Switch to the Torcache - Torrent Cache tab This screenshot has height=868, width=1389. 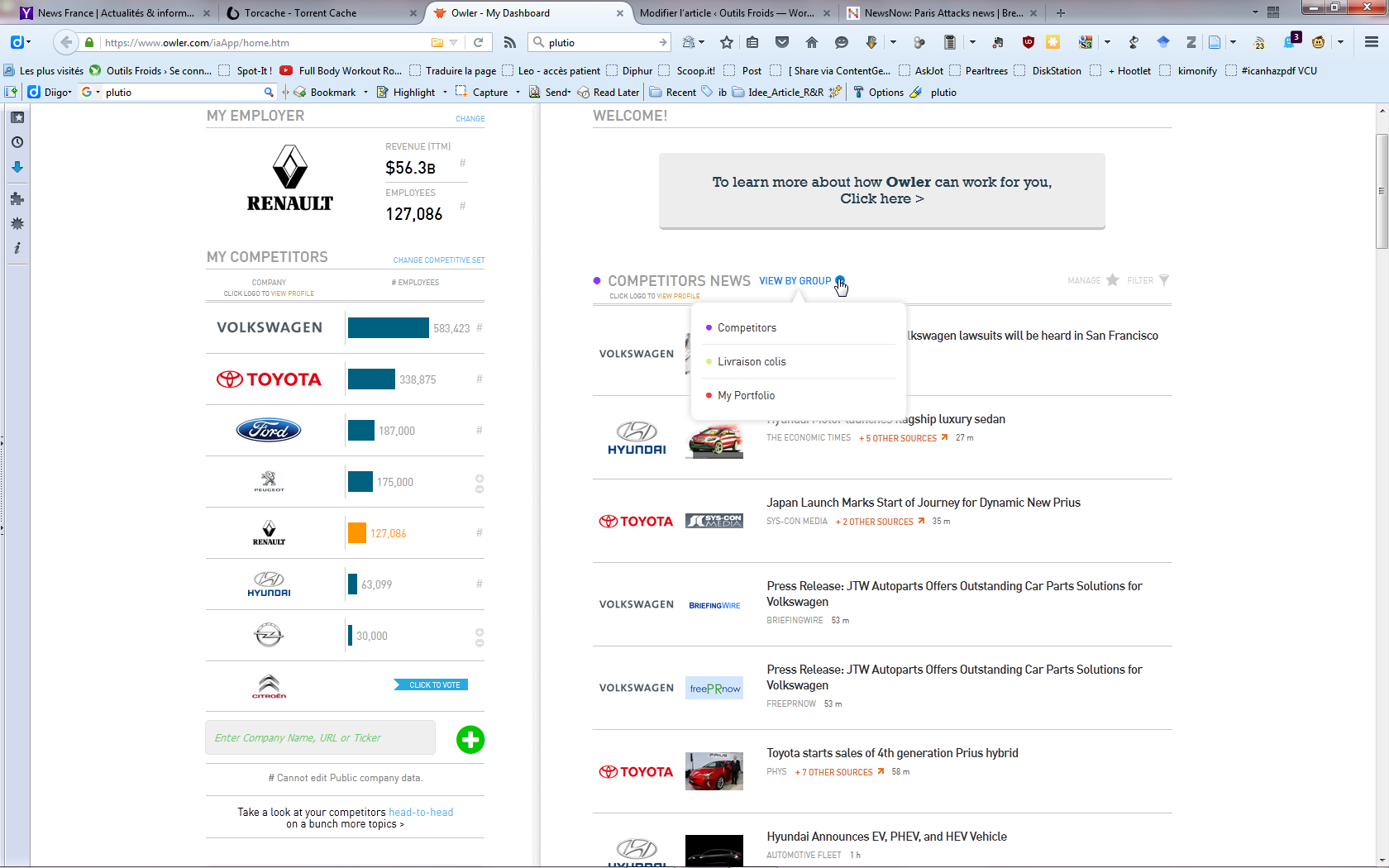click(x=322, y=12)
